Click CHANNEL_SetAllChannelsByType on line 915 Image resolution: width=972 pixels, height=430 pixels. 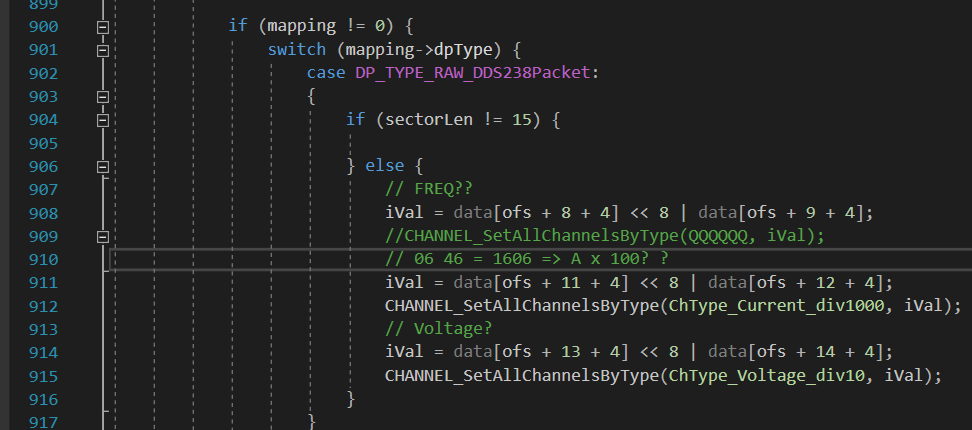[x=521, y=375]
